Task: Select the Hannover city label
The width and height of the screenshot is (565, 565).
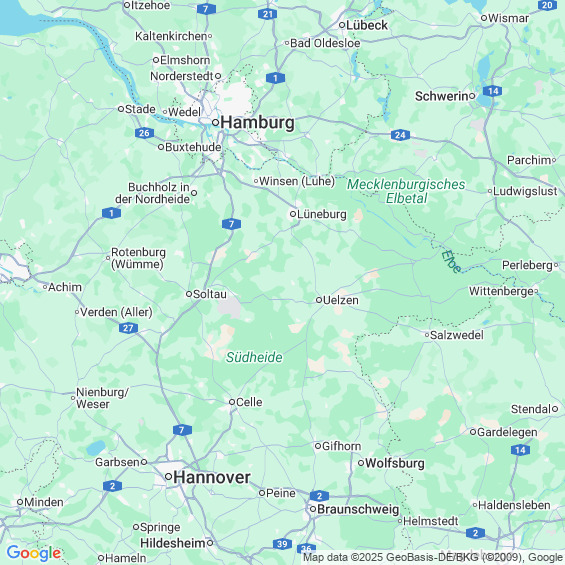Action: [x=212, y=477]
